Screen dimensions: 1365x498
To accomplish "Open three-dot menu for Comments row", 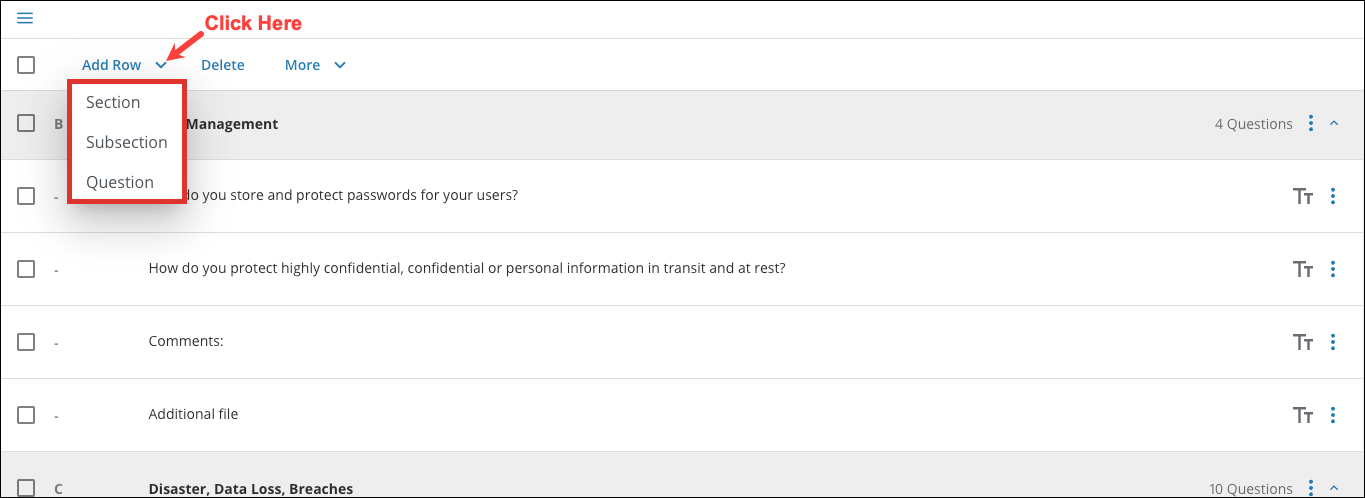I will click(x=1333, y=342).
